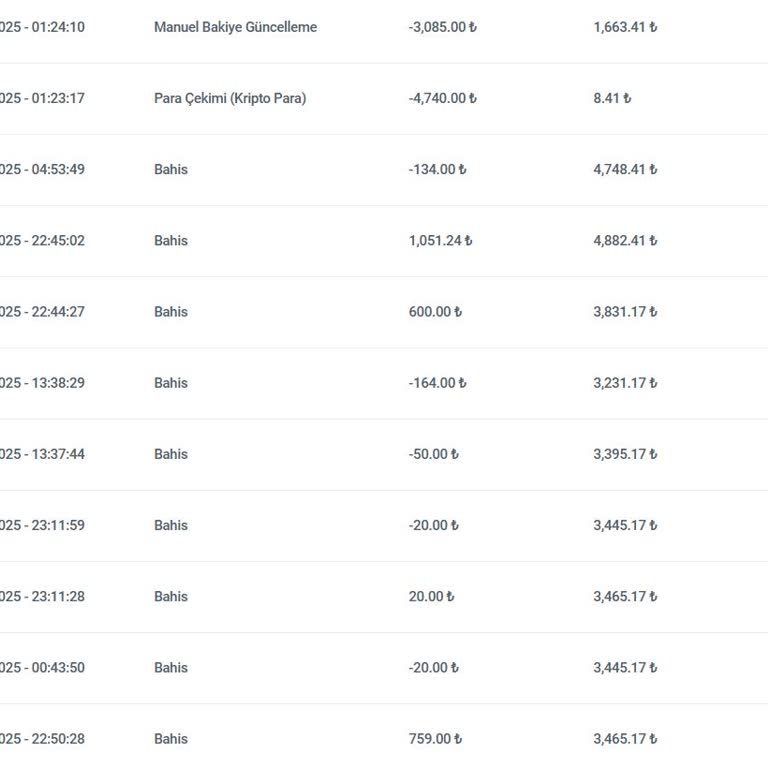Click the 3,395.17 ₺ balance
Image resolution: width=768 pixels, height=768 pixels.
625,453
